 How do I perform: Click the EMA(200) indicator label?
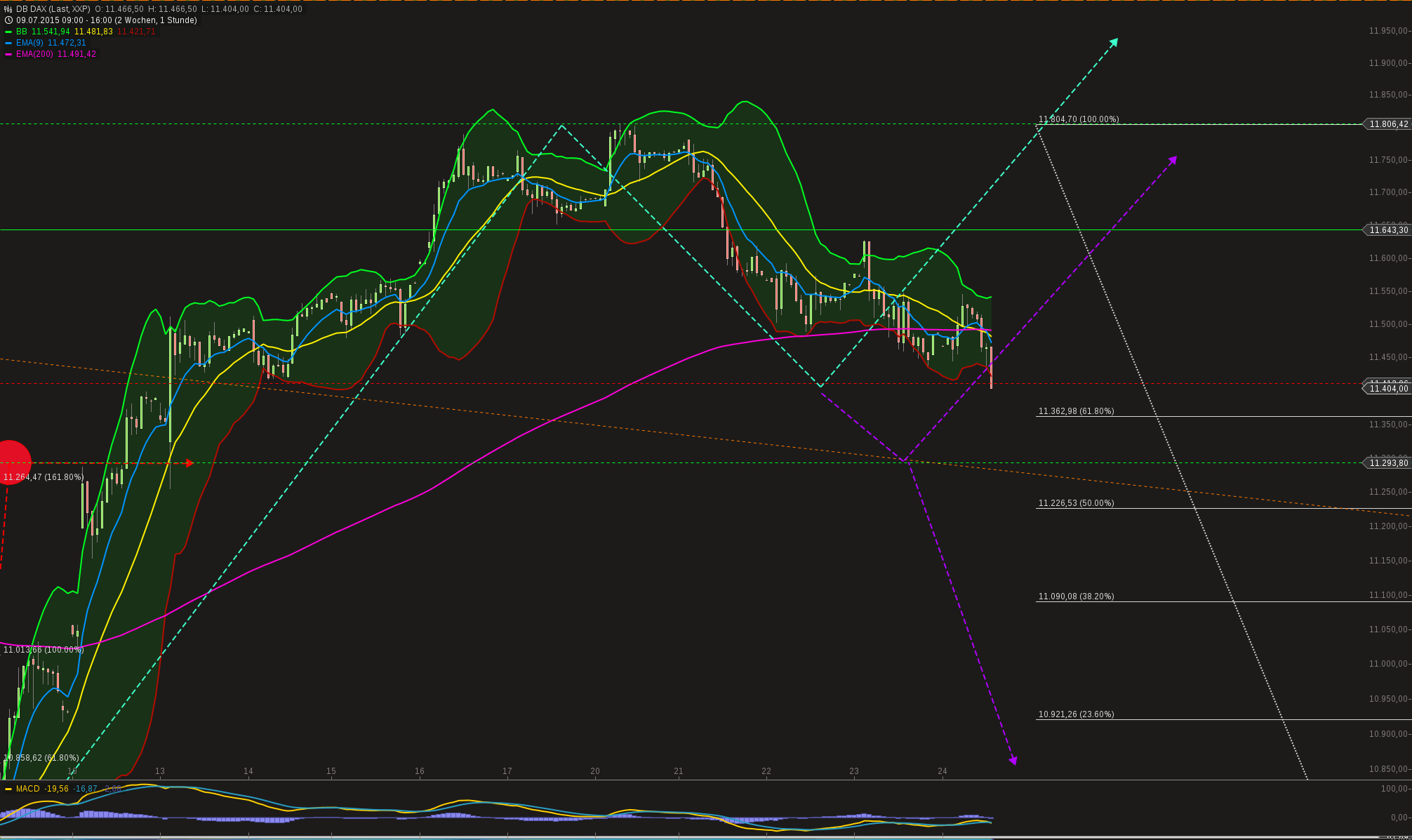point(34,54)
